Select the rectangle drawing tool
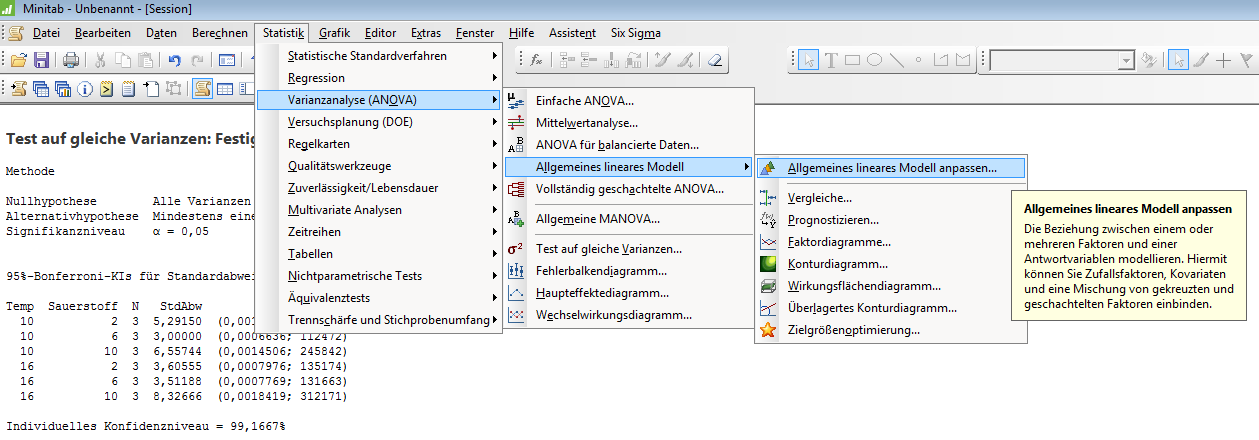Viewport: 1259px width, 440px height. 853,60
